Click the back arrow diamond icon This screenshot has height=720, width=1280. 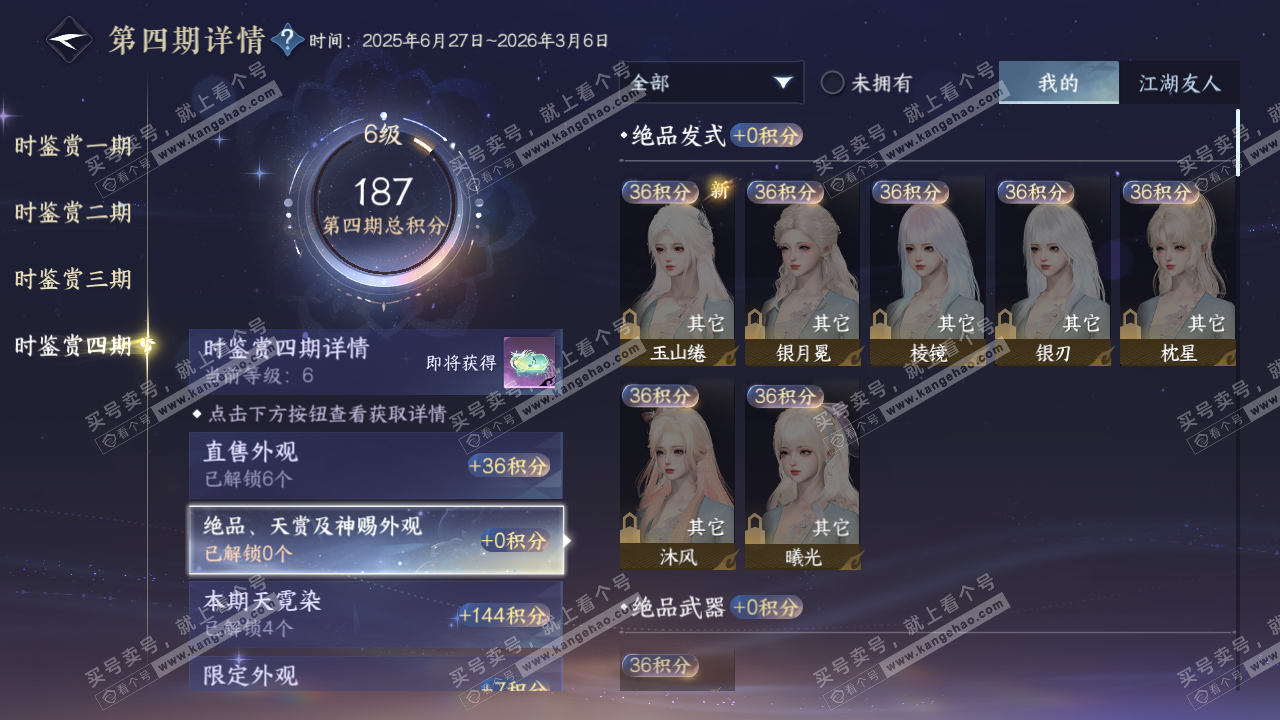click(70, 40)
